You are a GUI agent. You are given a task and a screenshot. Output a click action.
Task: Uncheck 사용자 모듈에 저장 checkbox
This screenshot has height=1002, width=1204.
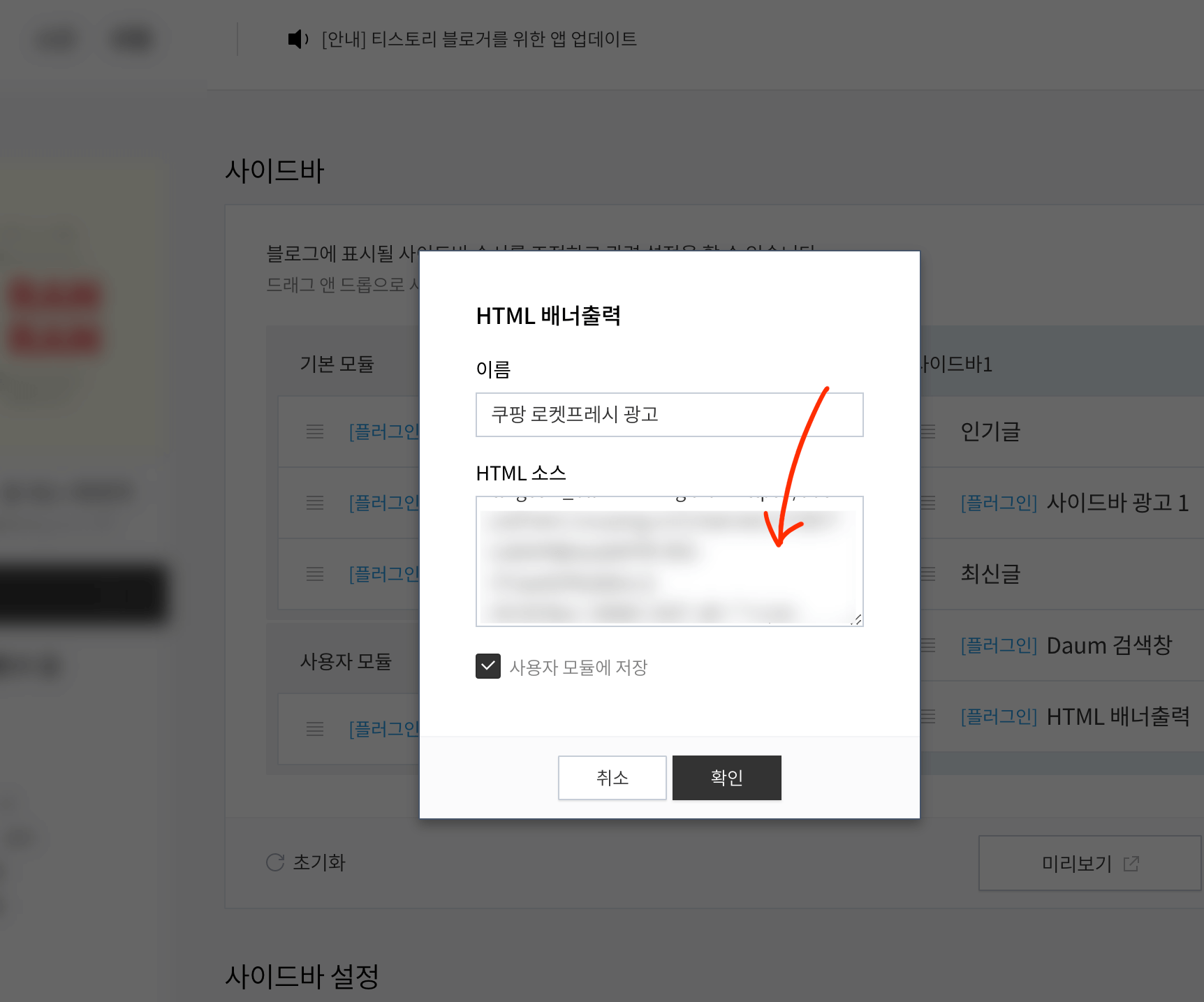(x=488, y=666)
